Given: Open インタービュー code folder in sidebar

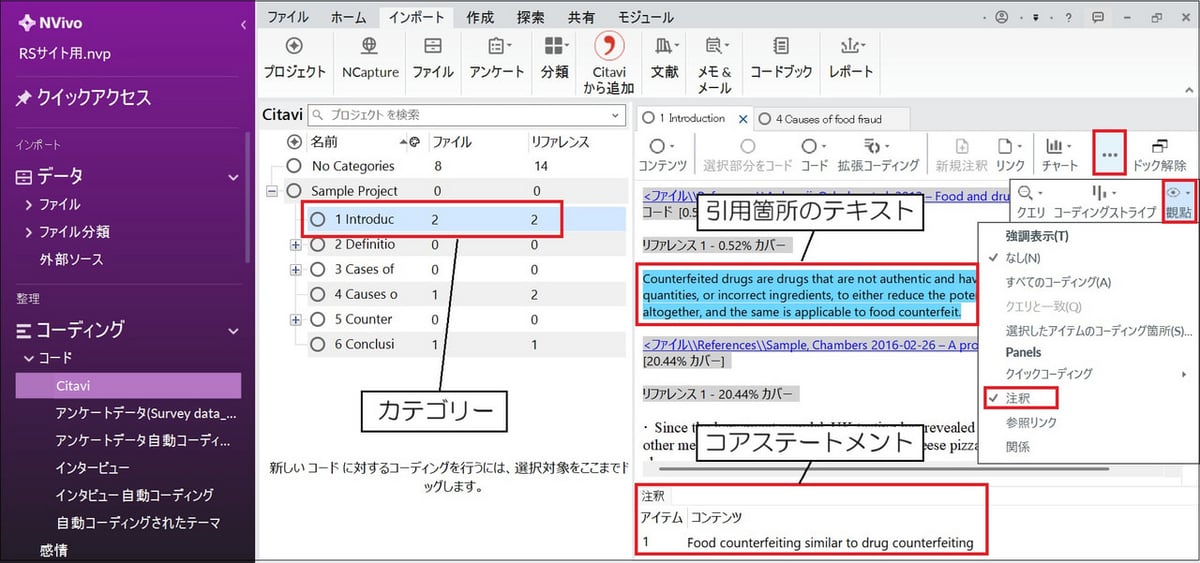Looking at the screenshot, I should tap(92, 467).
